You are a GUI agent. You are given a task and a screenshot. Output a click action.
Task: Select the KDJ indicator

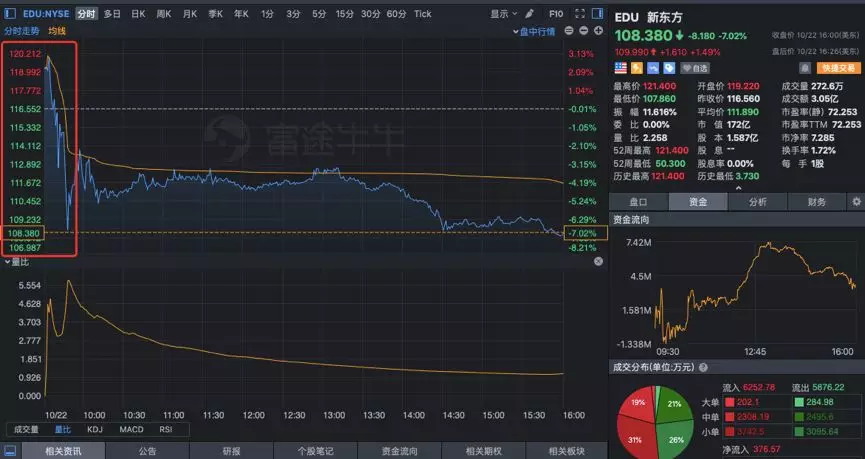(x=95, y=429)
